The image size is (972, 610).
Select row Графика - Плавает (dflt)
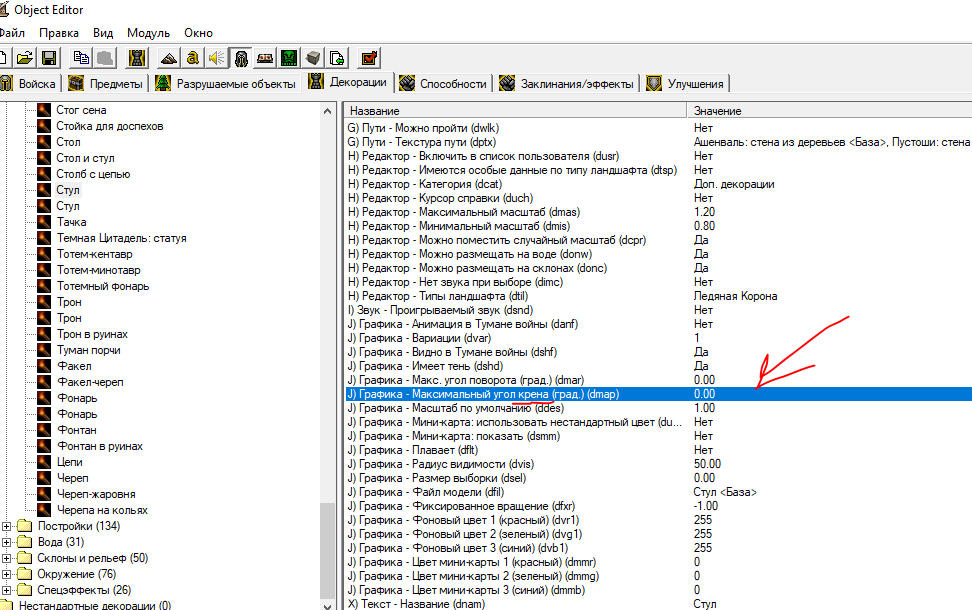click(658, 450)
